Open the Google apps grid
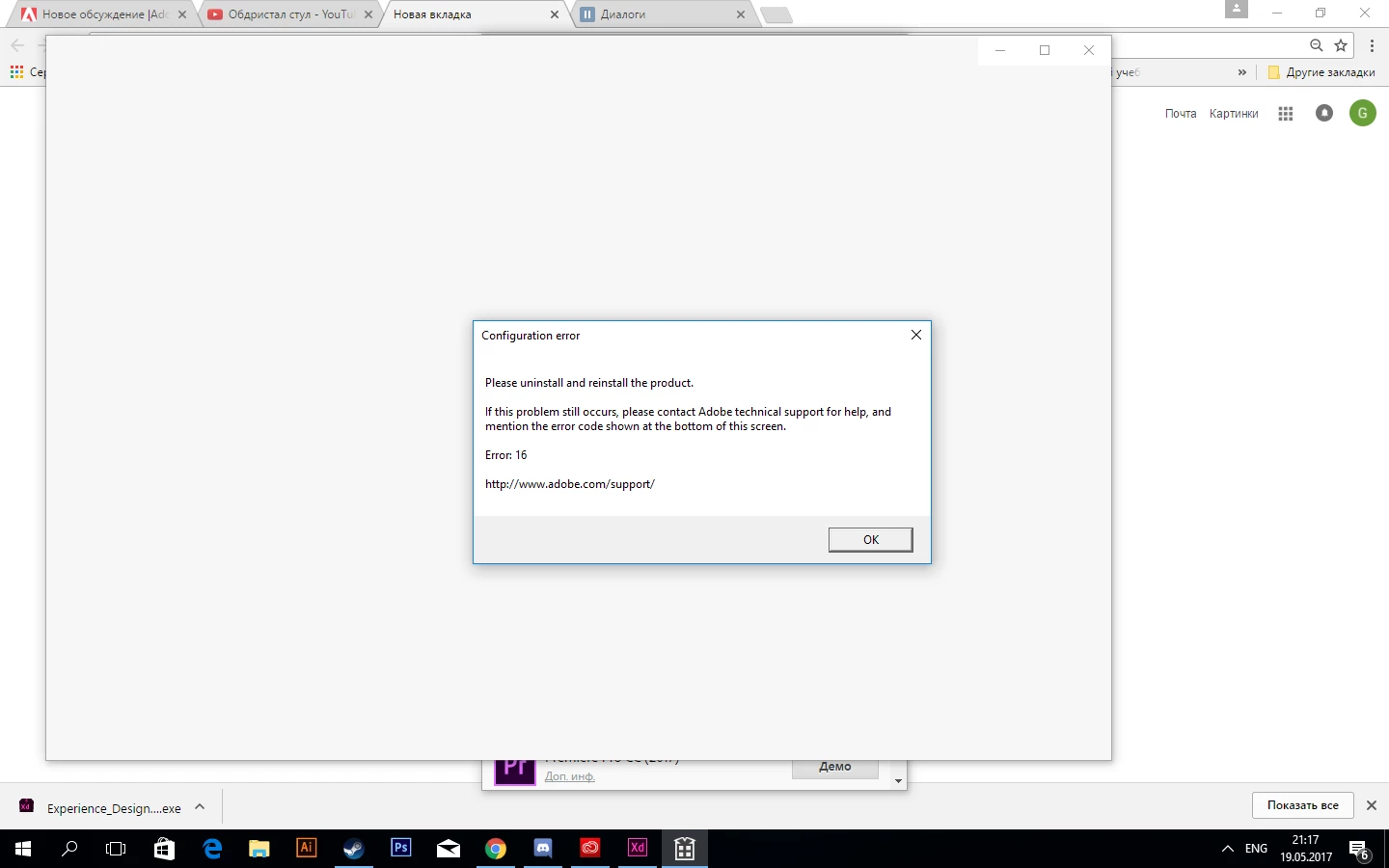Screen dimensions: 1389x868 pos(1286,114)
